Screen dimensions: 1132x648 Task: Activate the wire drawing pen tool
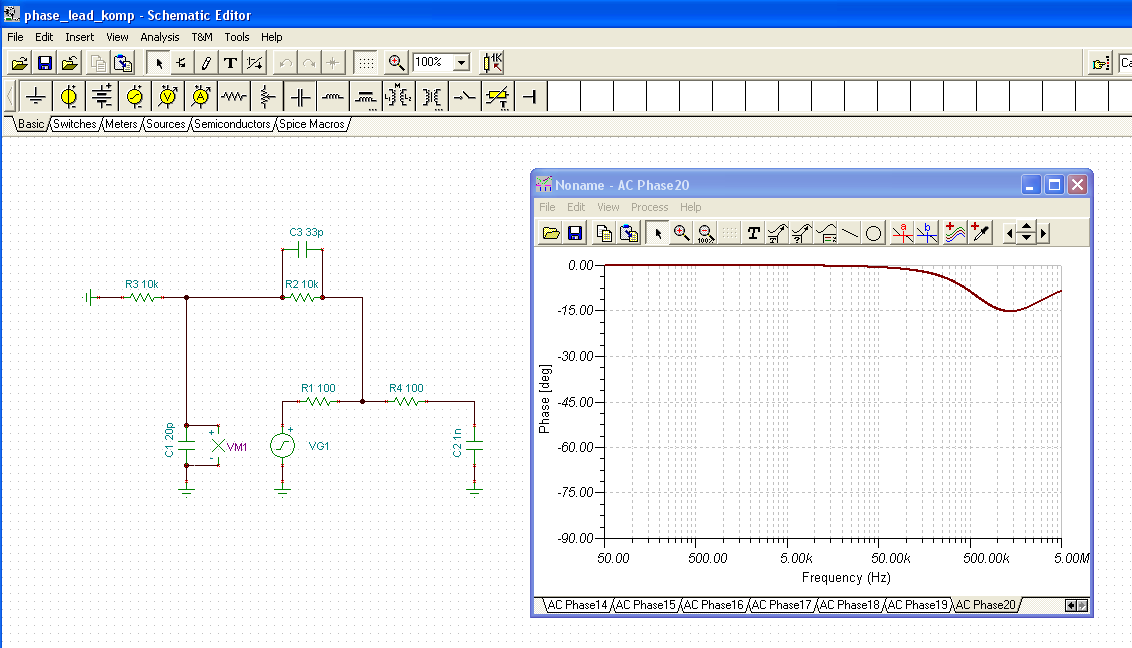coord(206,62)
